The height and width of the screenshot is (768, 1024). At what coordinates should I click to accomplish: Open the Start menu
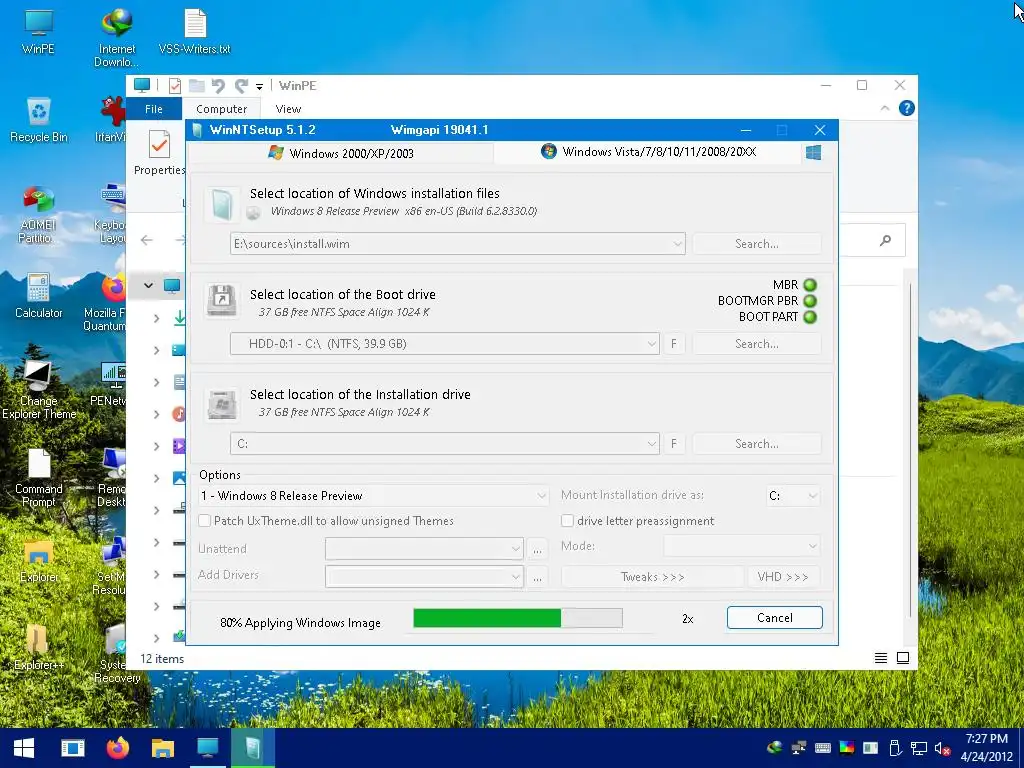24,748
